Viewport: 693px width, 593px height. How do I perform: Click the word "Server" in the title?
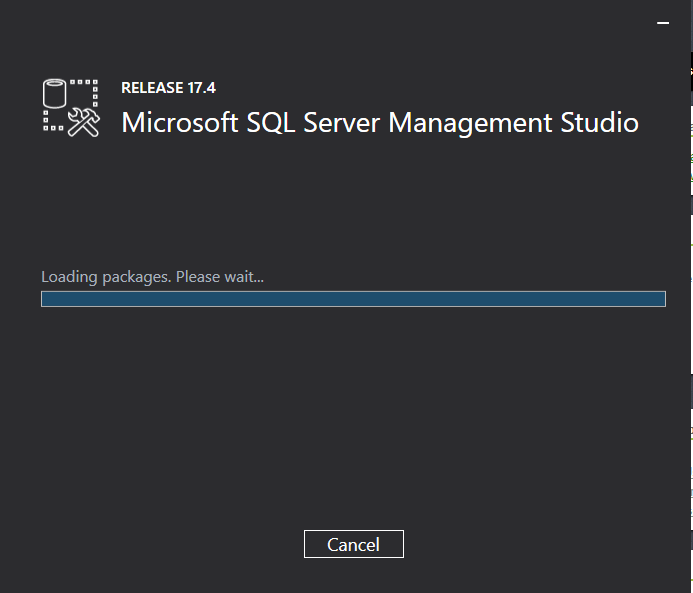tap(341, 122)
